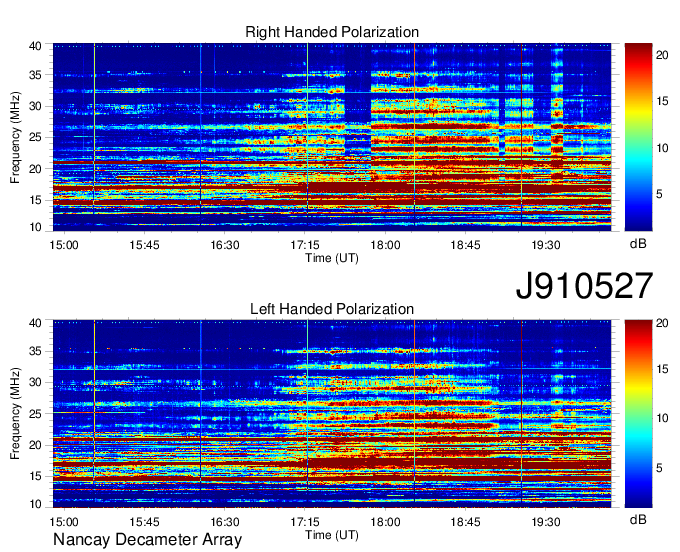The width and height of the screenshot is (680, 552).
Task: Click the 10 dB tick on Right Handed colorbar
Action: tap(662, 148)
